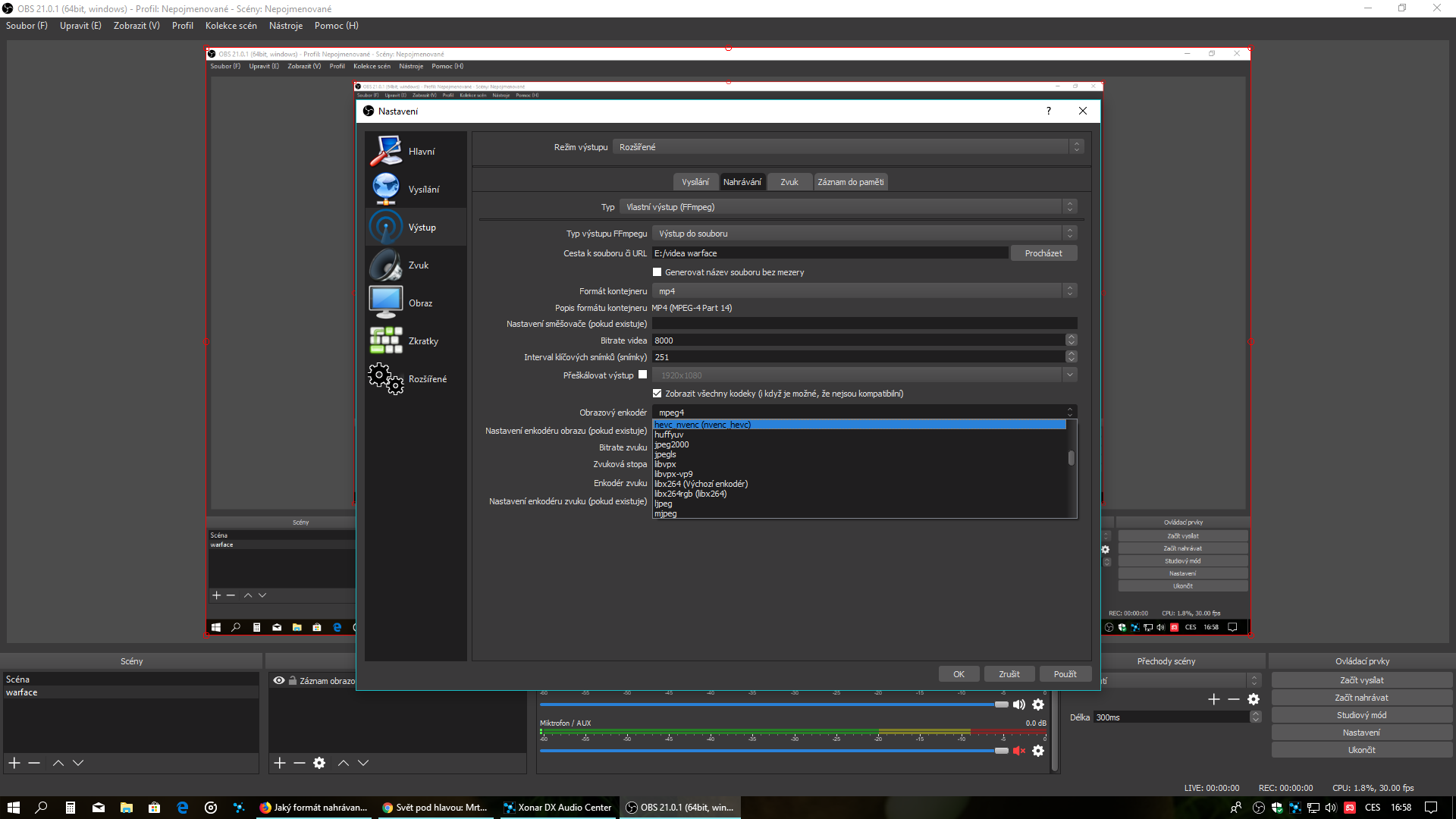Choose libx264 (Výchozí enkodér) from list

[x=701, y=484]
